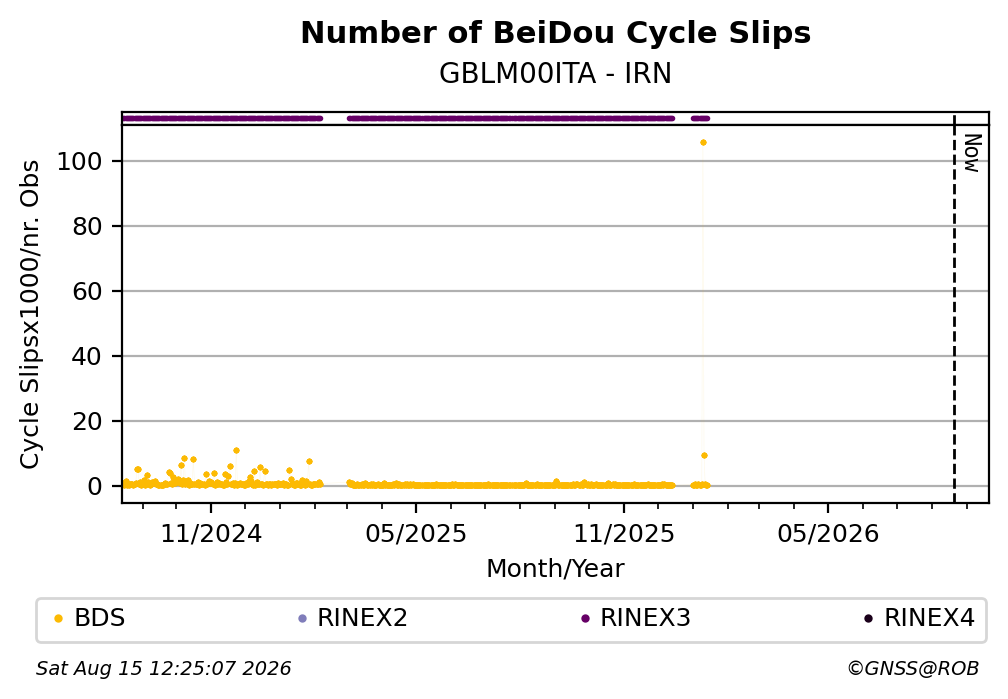Click the 05/2026 x-axis tick label

pyautogui.click(x=828, y=534)
